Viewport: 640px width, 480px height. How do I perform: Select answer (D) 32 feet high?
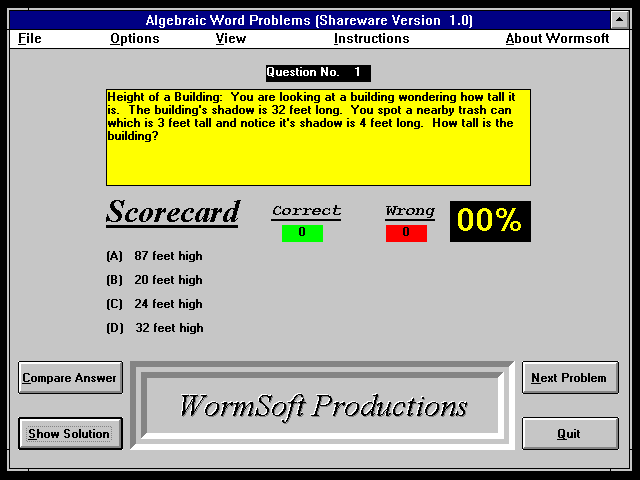(155, 328)
